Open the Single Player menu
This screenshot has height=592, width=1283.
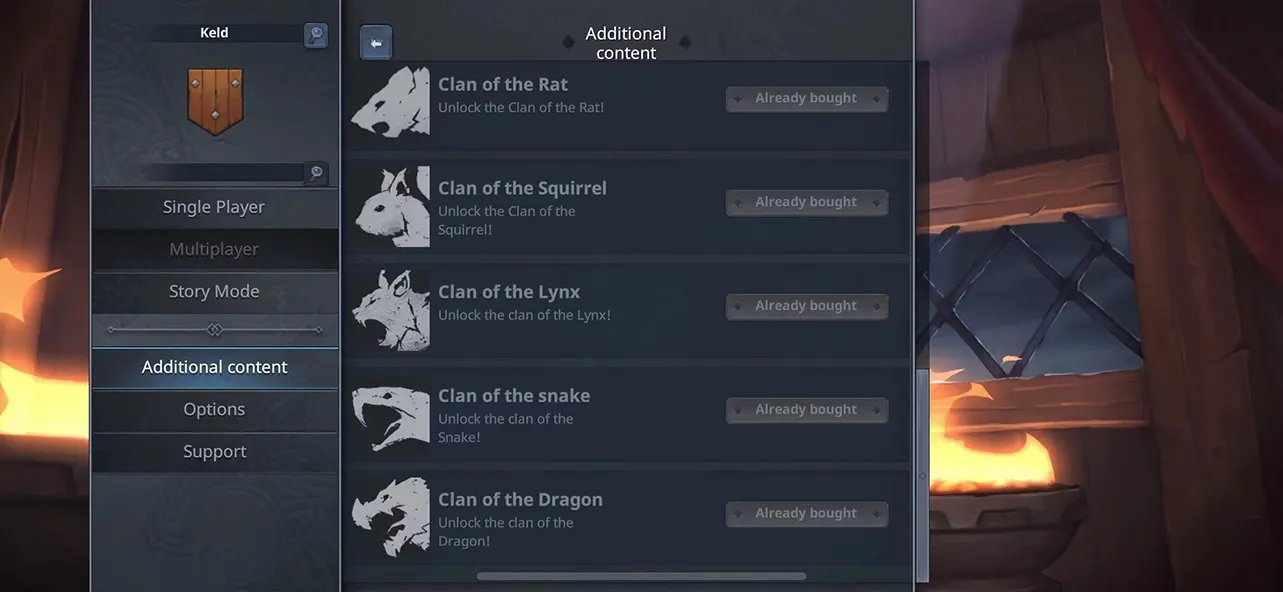(x=215, y=207)
